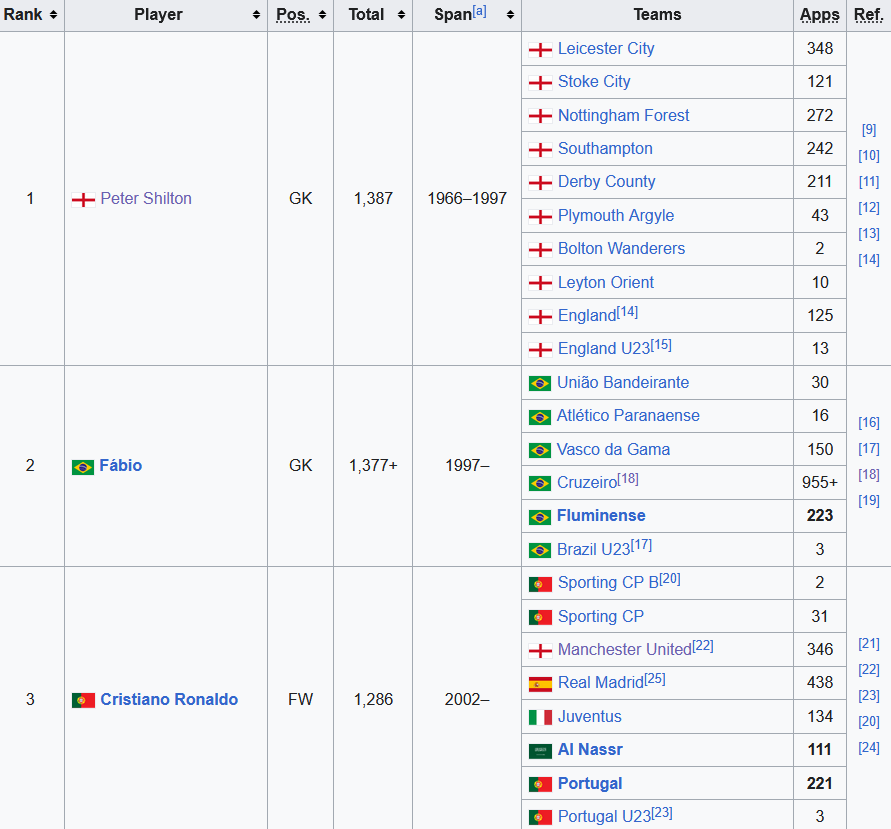Follow the Leicester City team link
The image size is (891, 829).
pyautogui.click(x=606, y=49)
